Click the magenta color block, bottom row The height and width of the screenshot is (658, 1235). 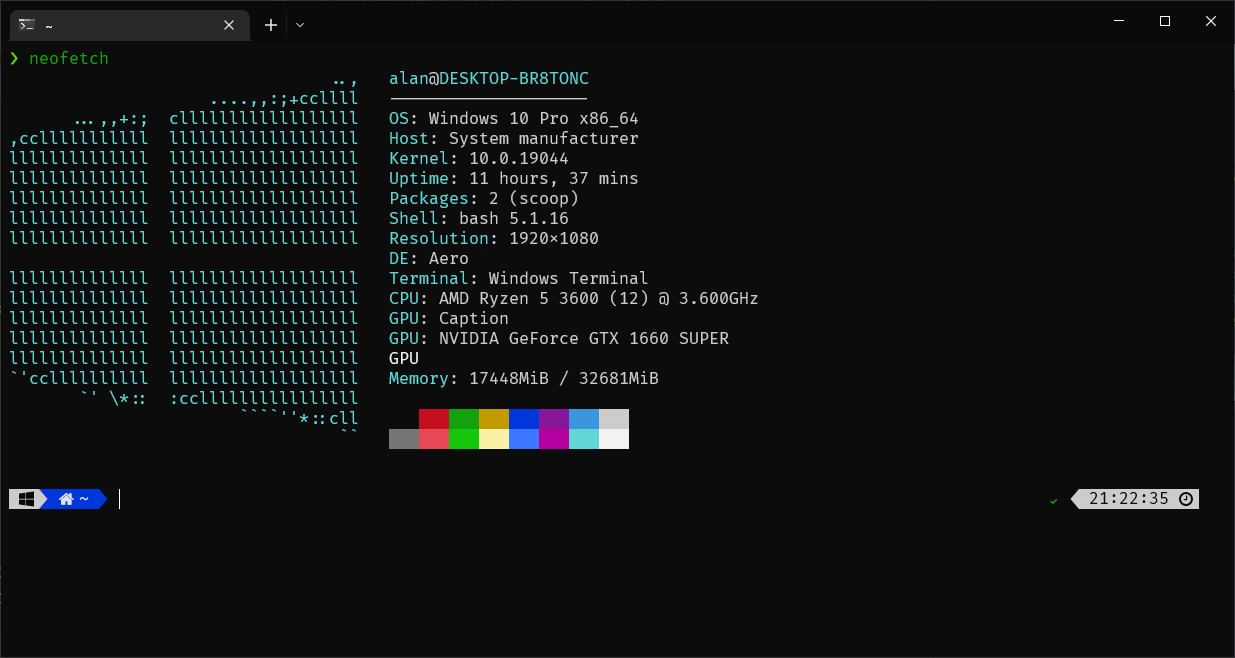(x=554, y=439)
